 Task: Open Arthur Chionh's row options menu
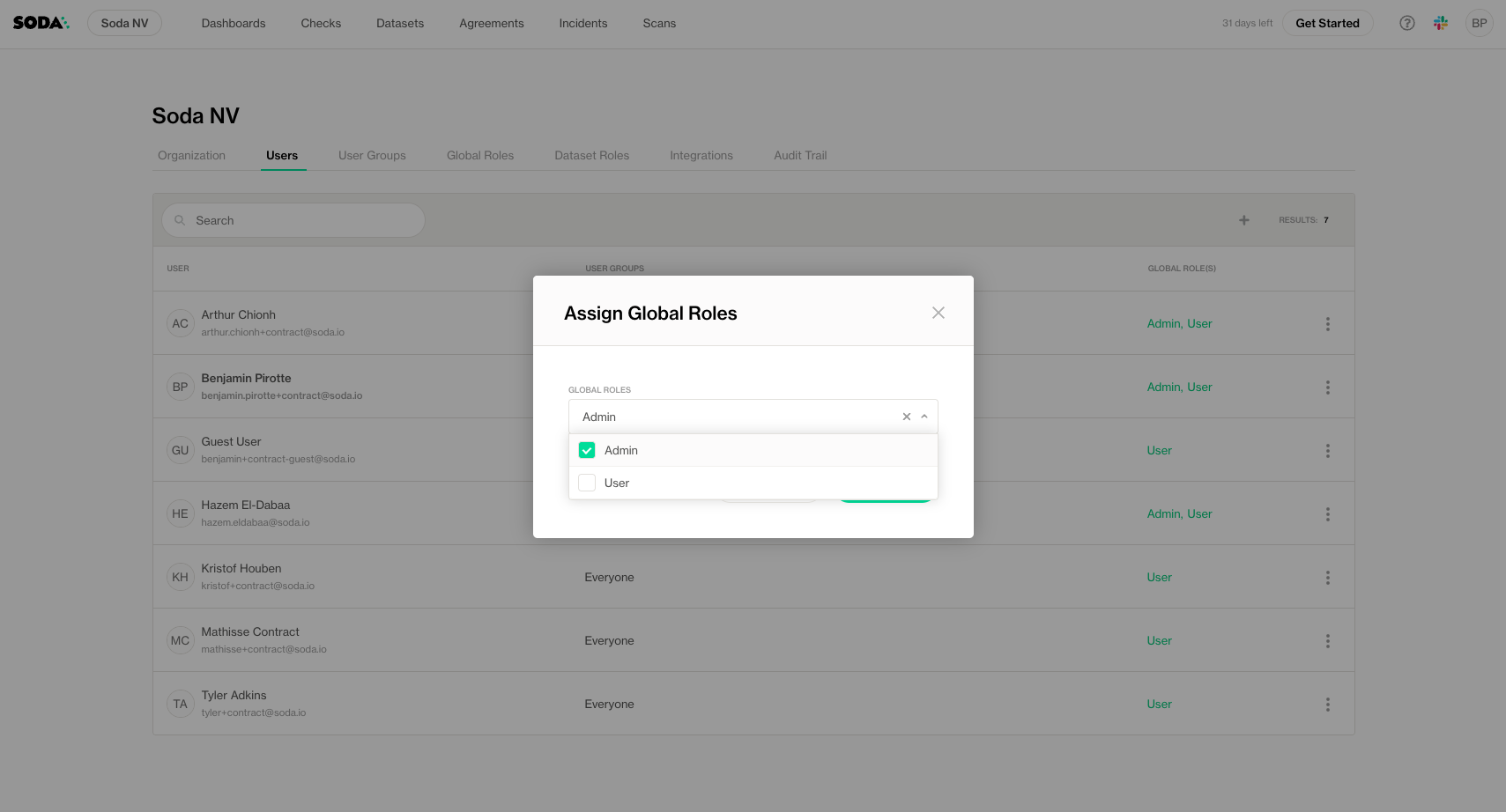click(x=1327, y=324)
